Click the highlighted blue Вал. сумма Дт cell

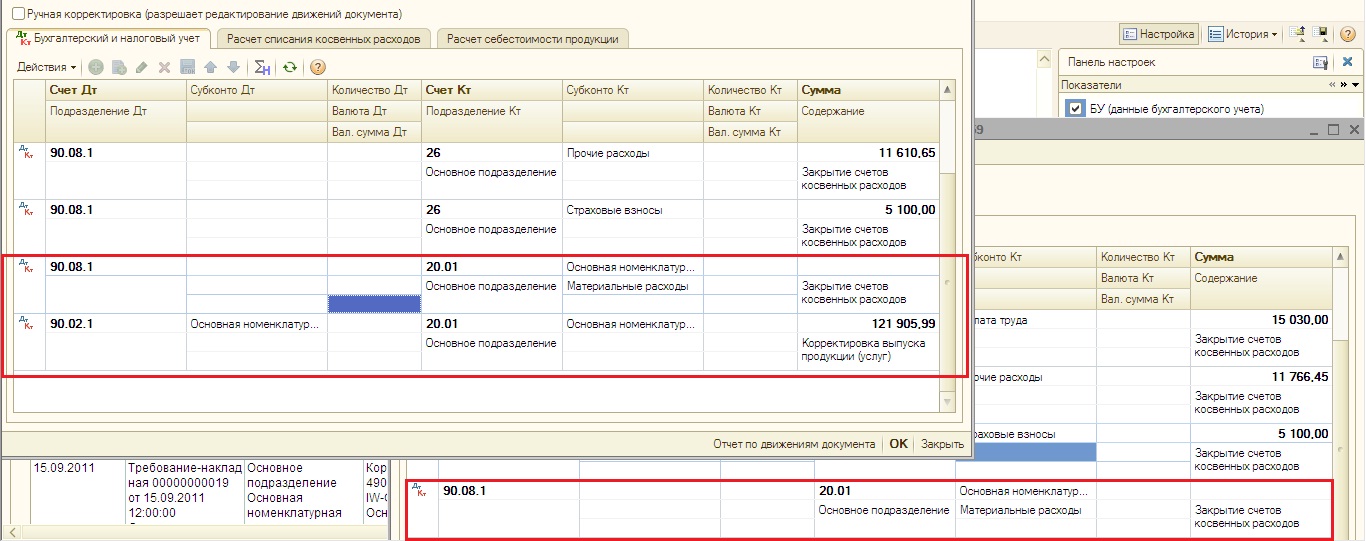point(373,303)
